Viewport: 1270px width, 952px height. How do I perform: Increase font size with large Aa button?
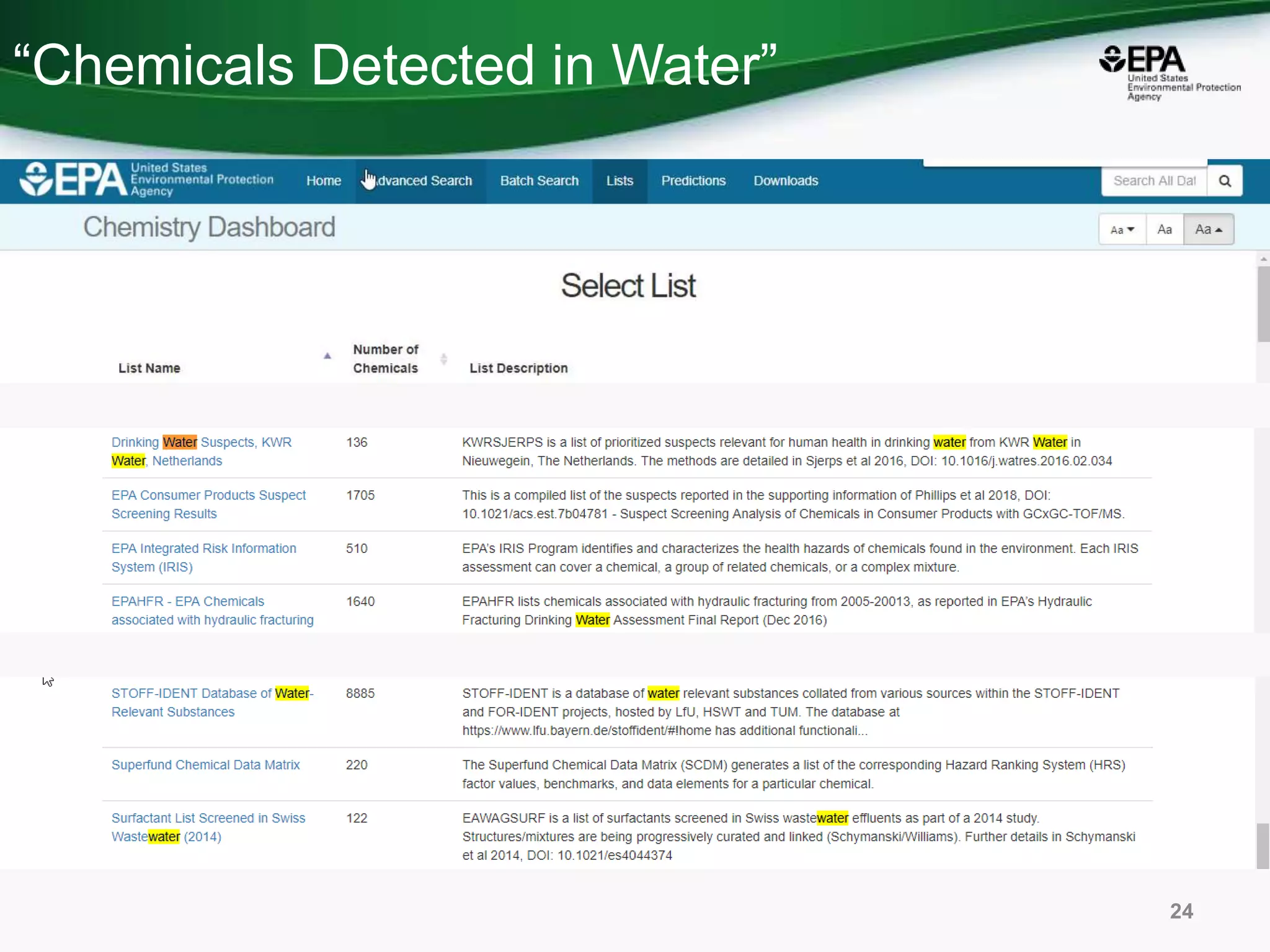pyautogui.click(x=1209, y=229)
